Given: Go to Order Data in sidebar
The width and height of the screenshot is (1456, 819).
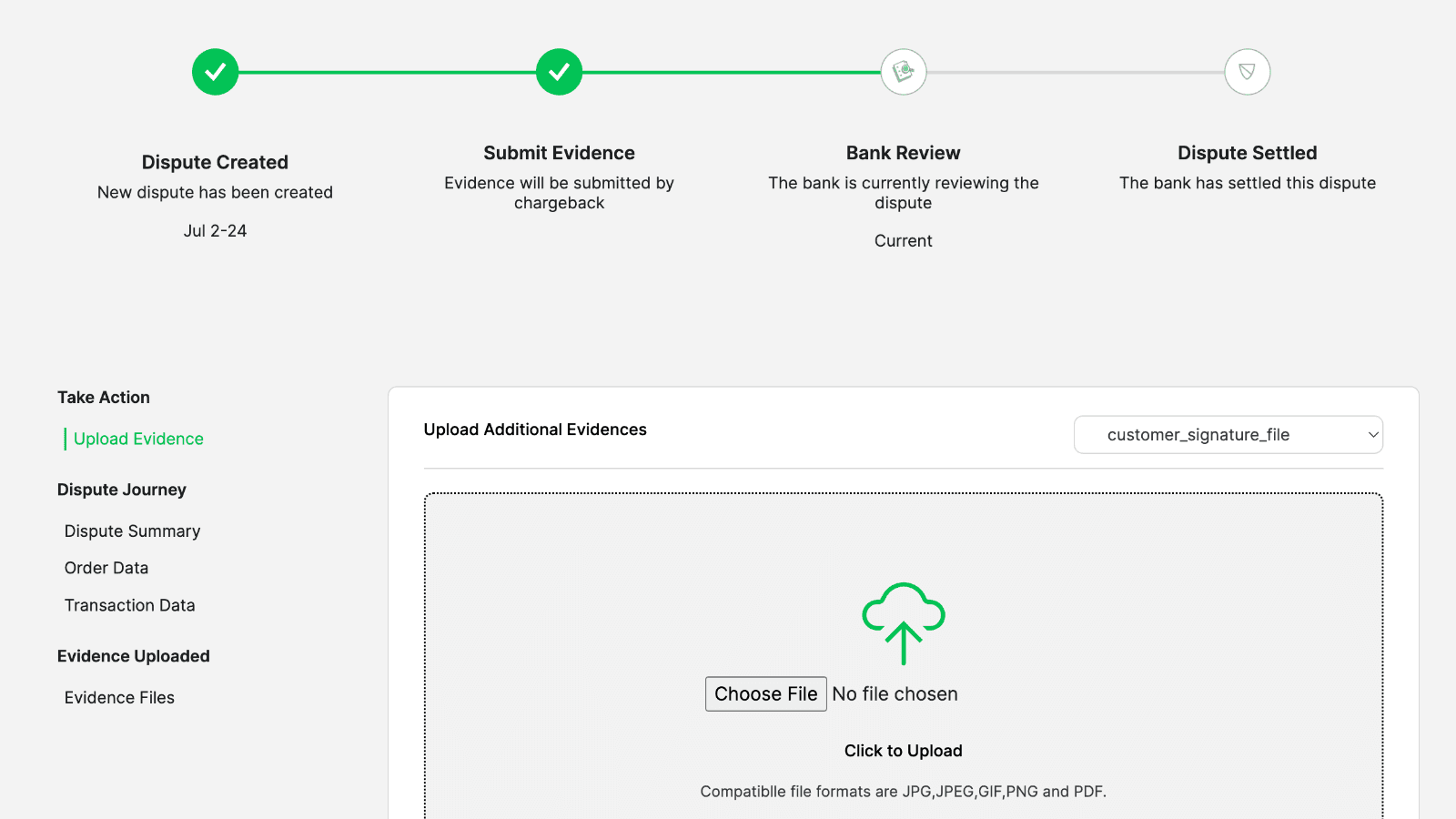Looking at the screenshot, I should 106,568.
